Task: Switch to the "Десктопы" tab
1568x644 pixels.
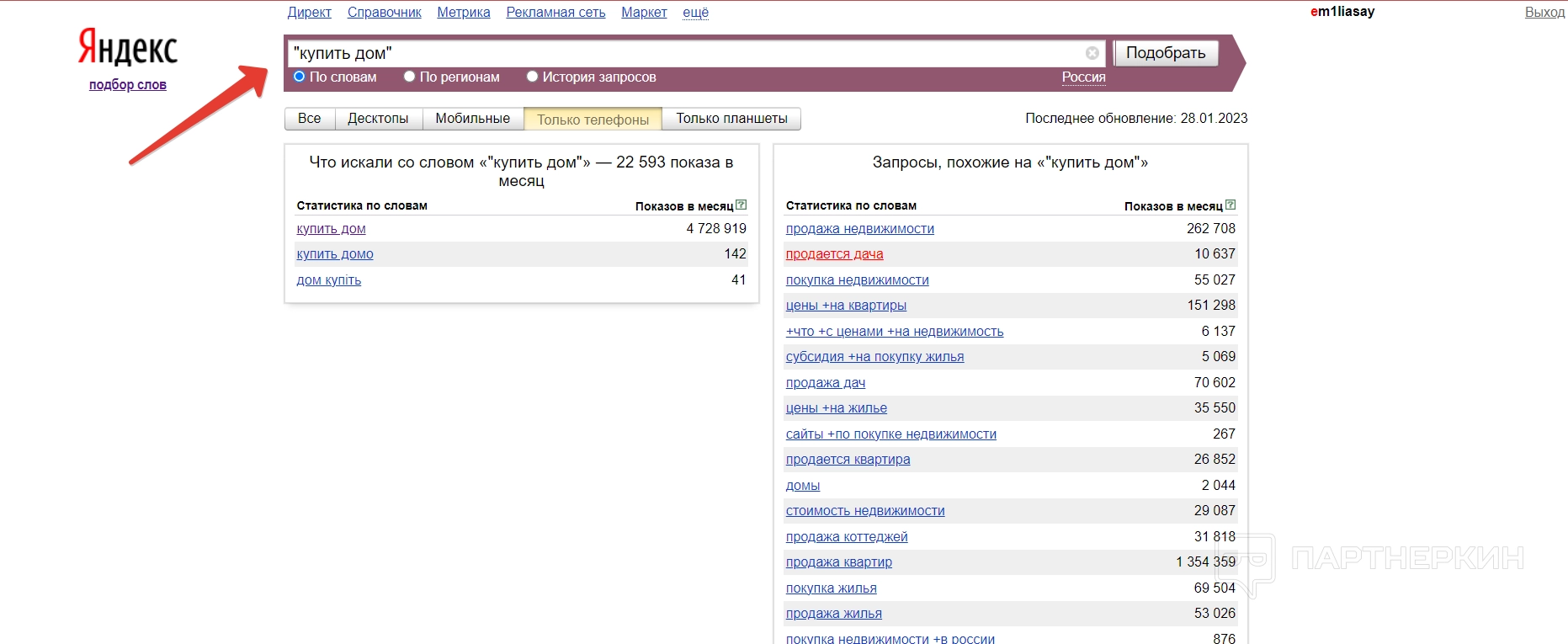Action: 378,119
